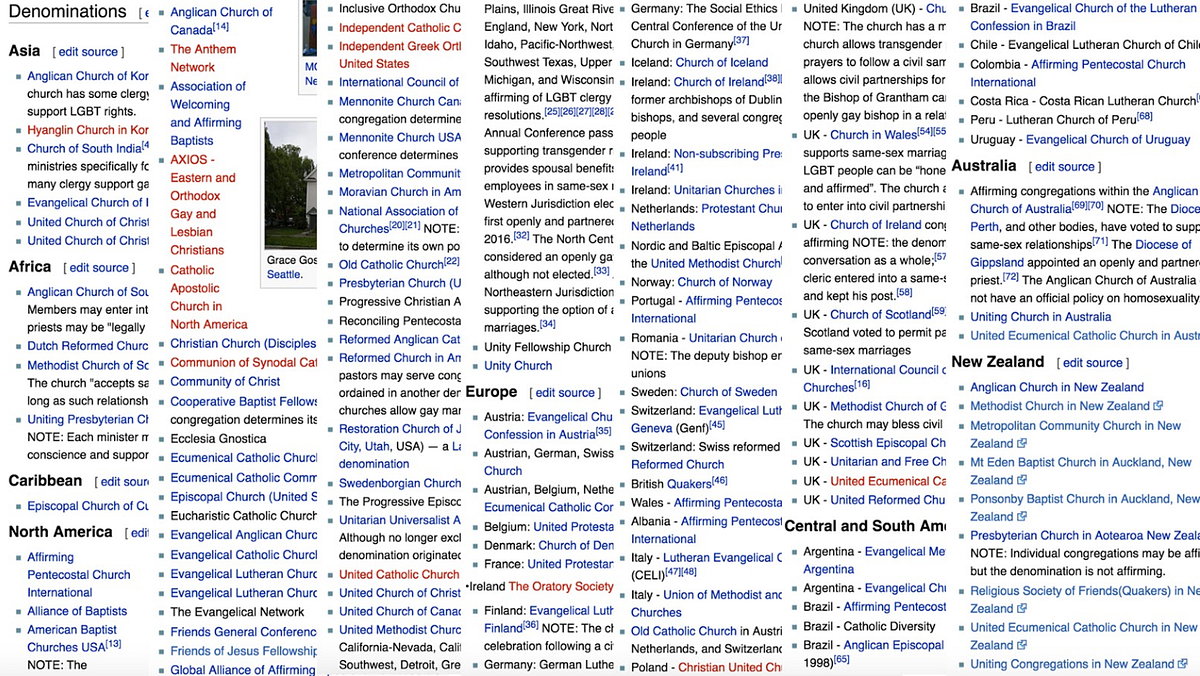Open Swedenborgian Church link
This screenshot has height=676, width=1200.
pyautogui.click(x=400, y=483)
